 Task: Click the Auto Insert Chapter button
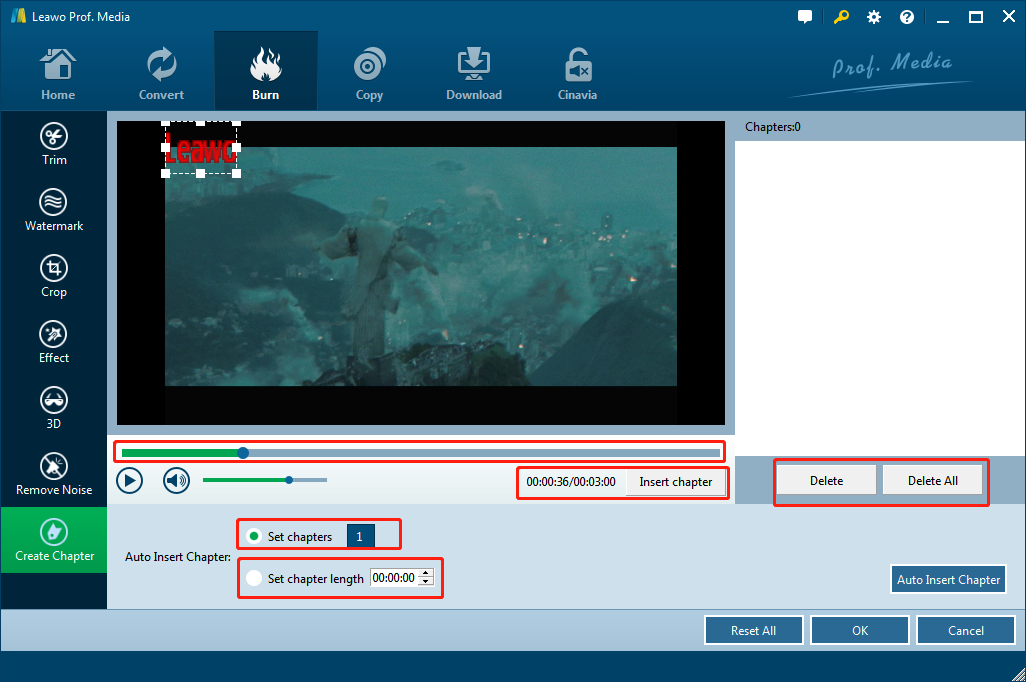948,579
